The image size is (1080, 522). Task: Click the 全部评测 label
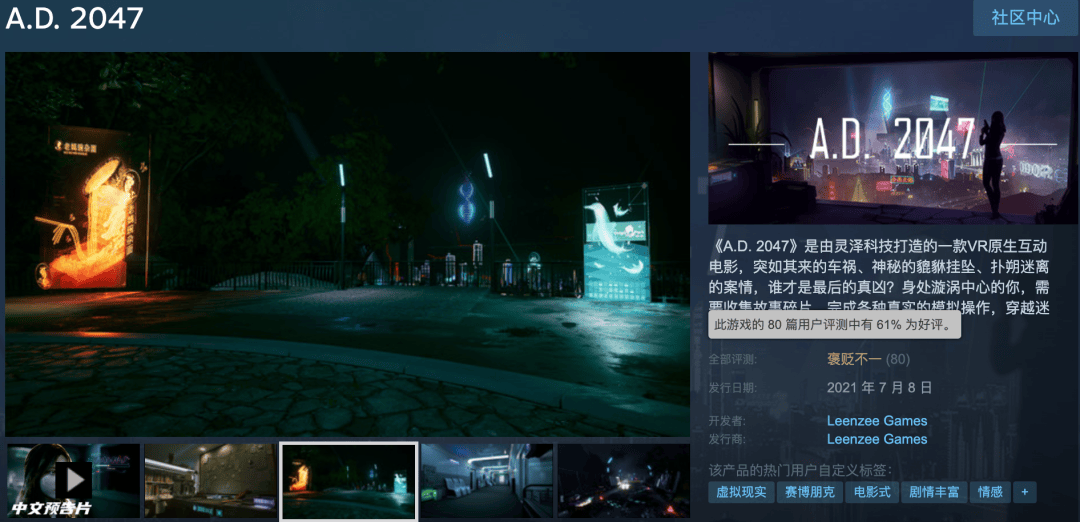pyautogui.click(x=732, y=359)
